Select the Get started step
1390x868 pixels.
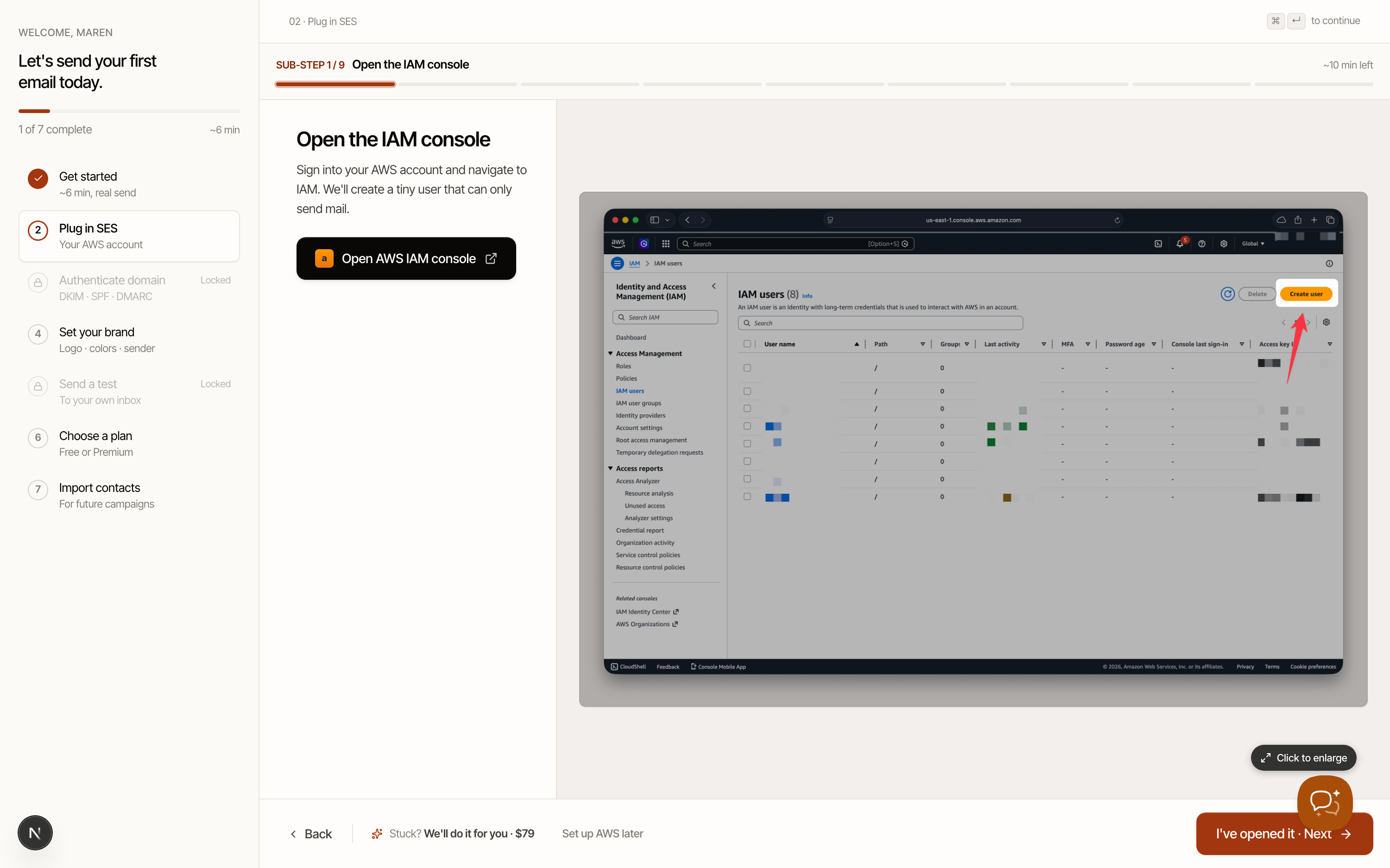129,184
